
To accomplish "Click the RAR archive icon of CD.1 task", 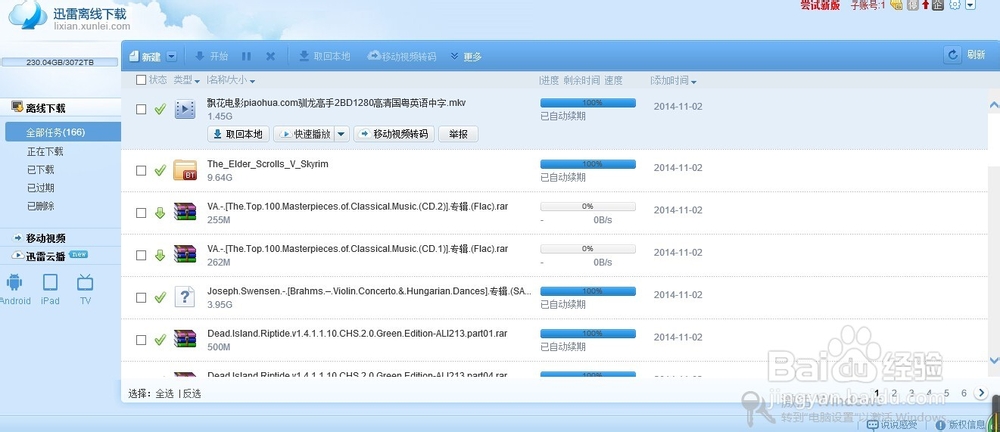I will (185, 255).
